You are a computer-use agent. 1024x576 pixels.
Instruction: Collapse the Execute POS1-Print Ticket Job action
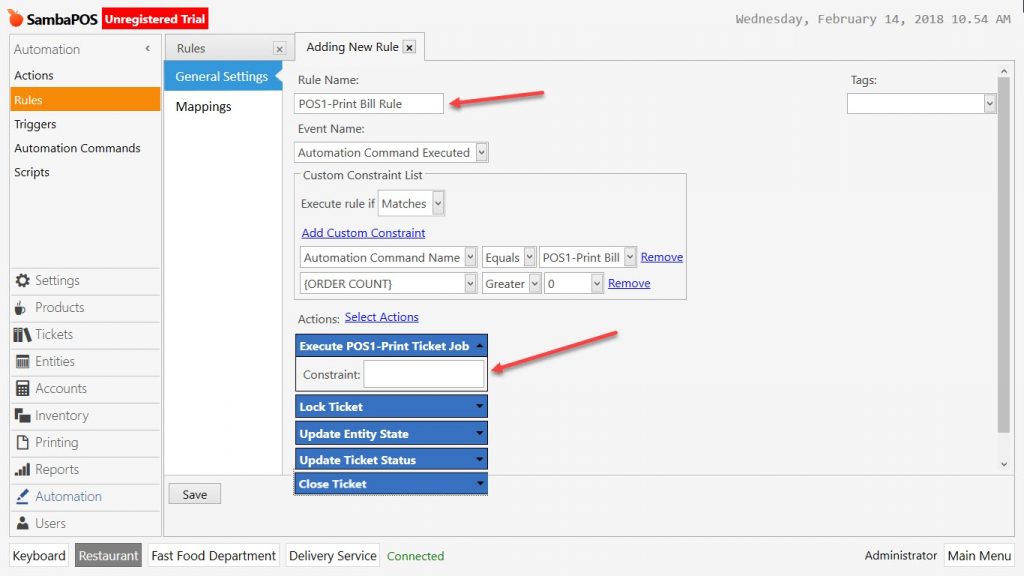click(x=480, y=345)
